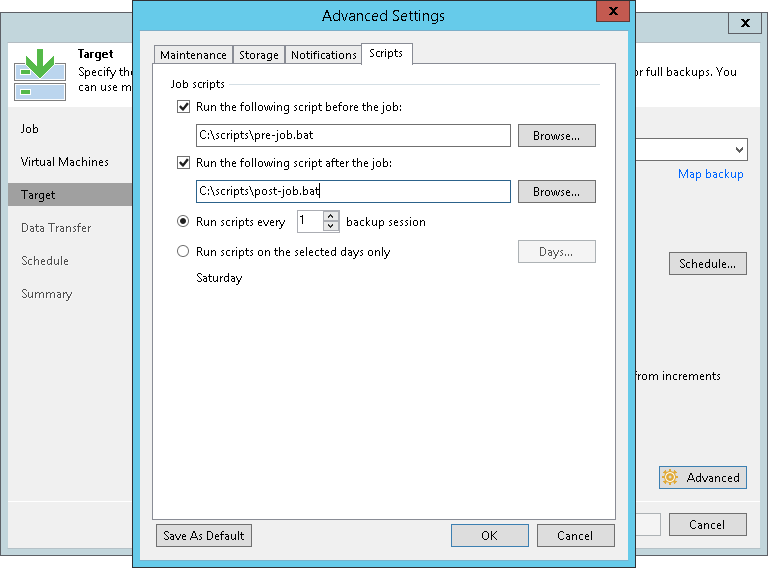The height and width of the screenshot is (568, 768).
Task: Click the gear icon on the Advanced button
Action: pyautogui.click(x=670, y=477)
